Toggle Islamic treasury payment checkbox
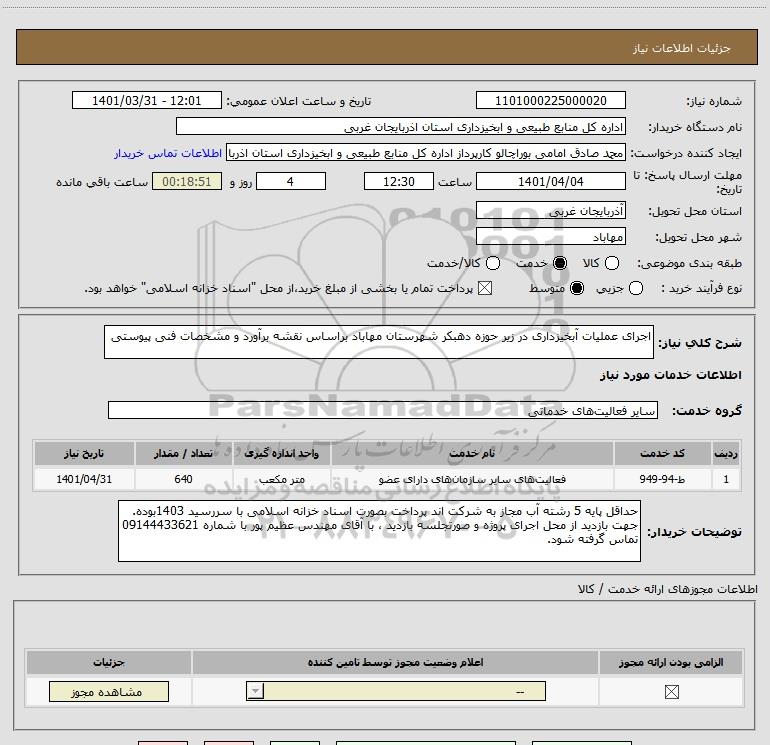This screenshot has width=770, height=745. (485, 288)
